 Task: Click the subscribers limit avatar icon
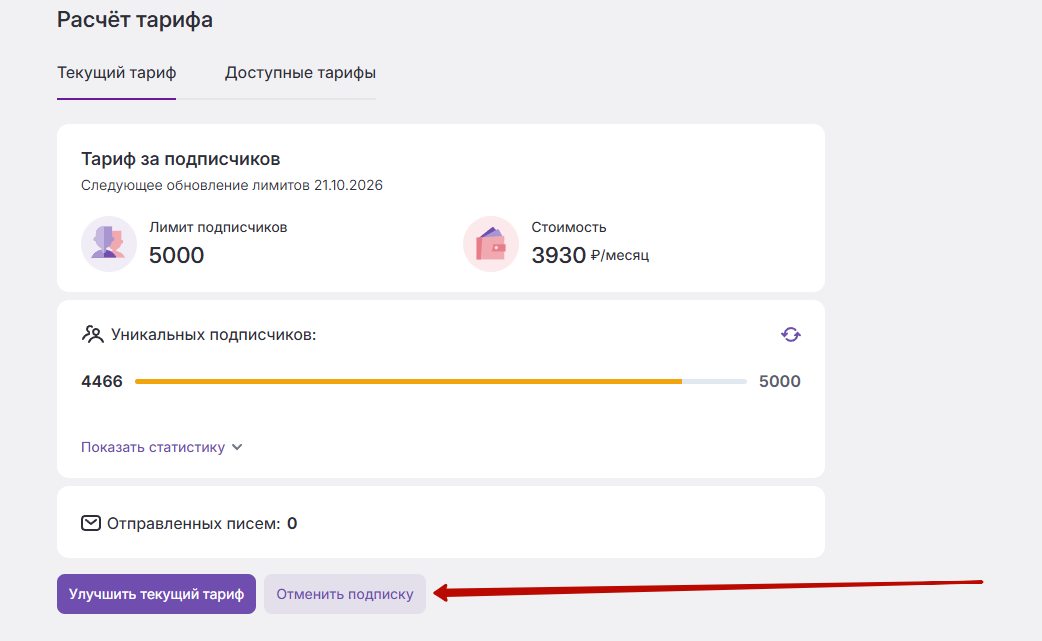(x=109, y=244)
